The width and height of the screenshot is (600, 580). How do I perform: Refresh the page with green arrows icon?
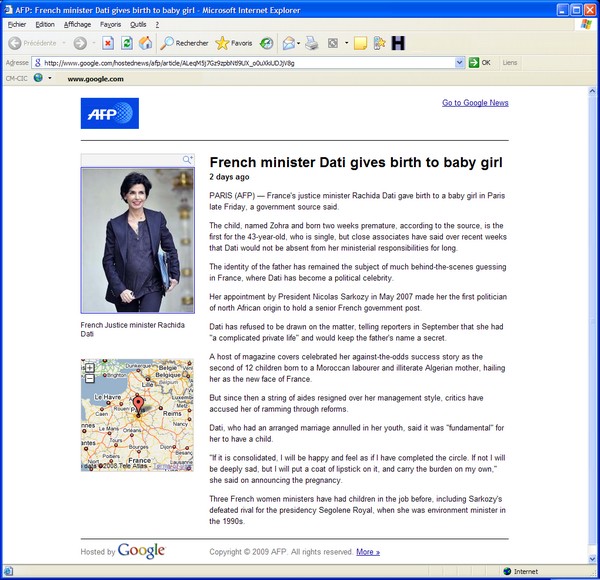127,43
